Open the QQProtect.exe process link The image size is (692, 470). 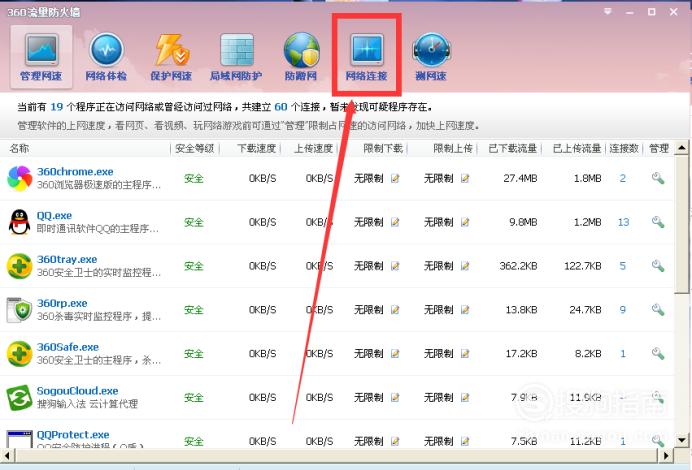point(73,435)
